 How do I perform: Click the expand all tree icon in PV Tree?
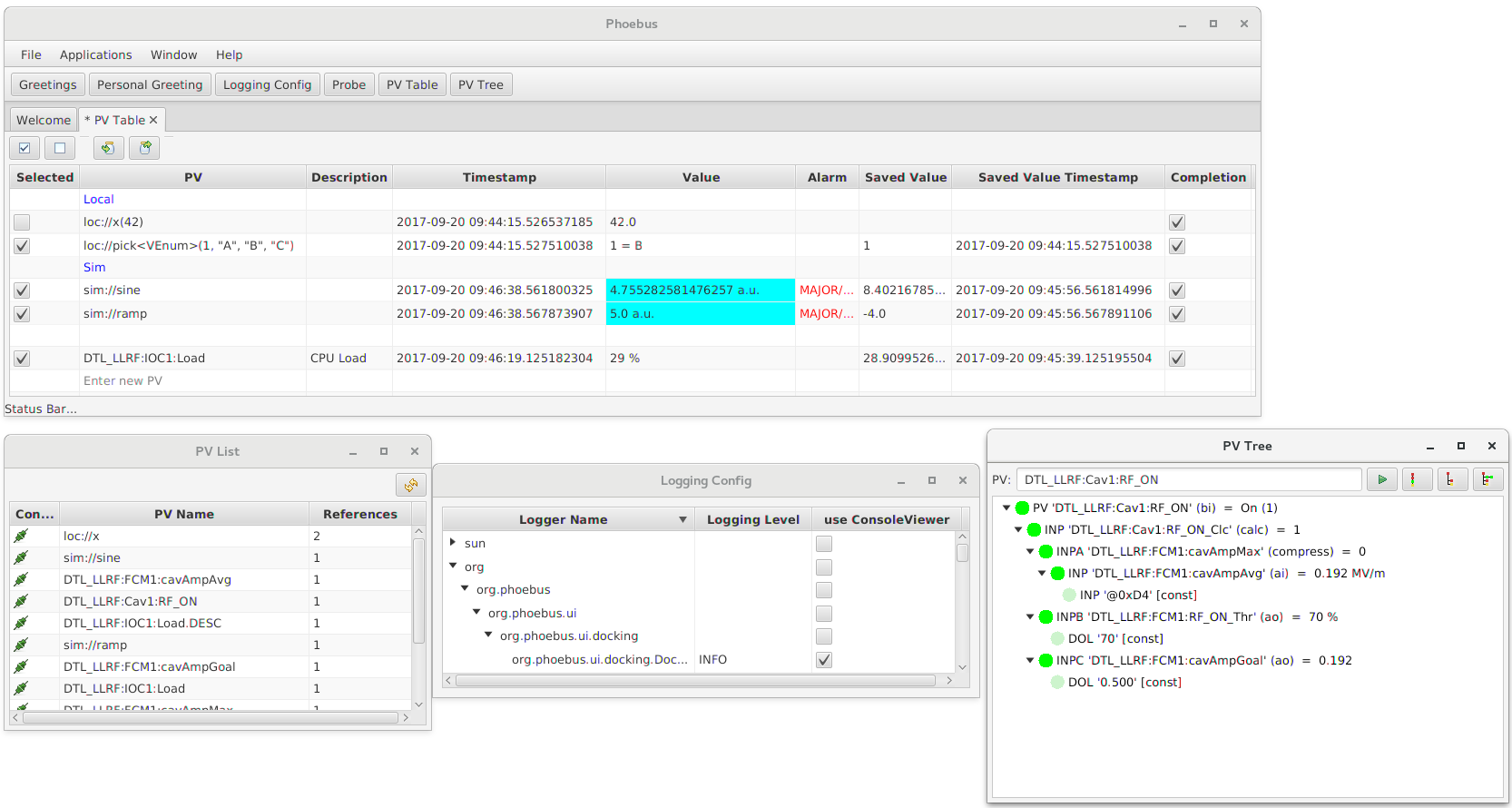pos(1487,479)
